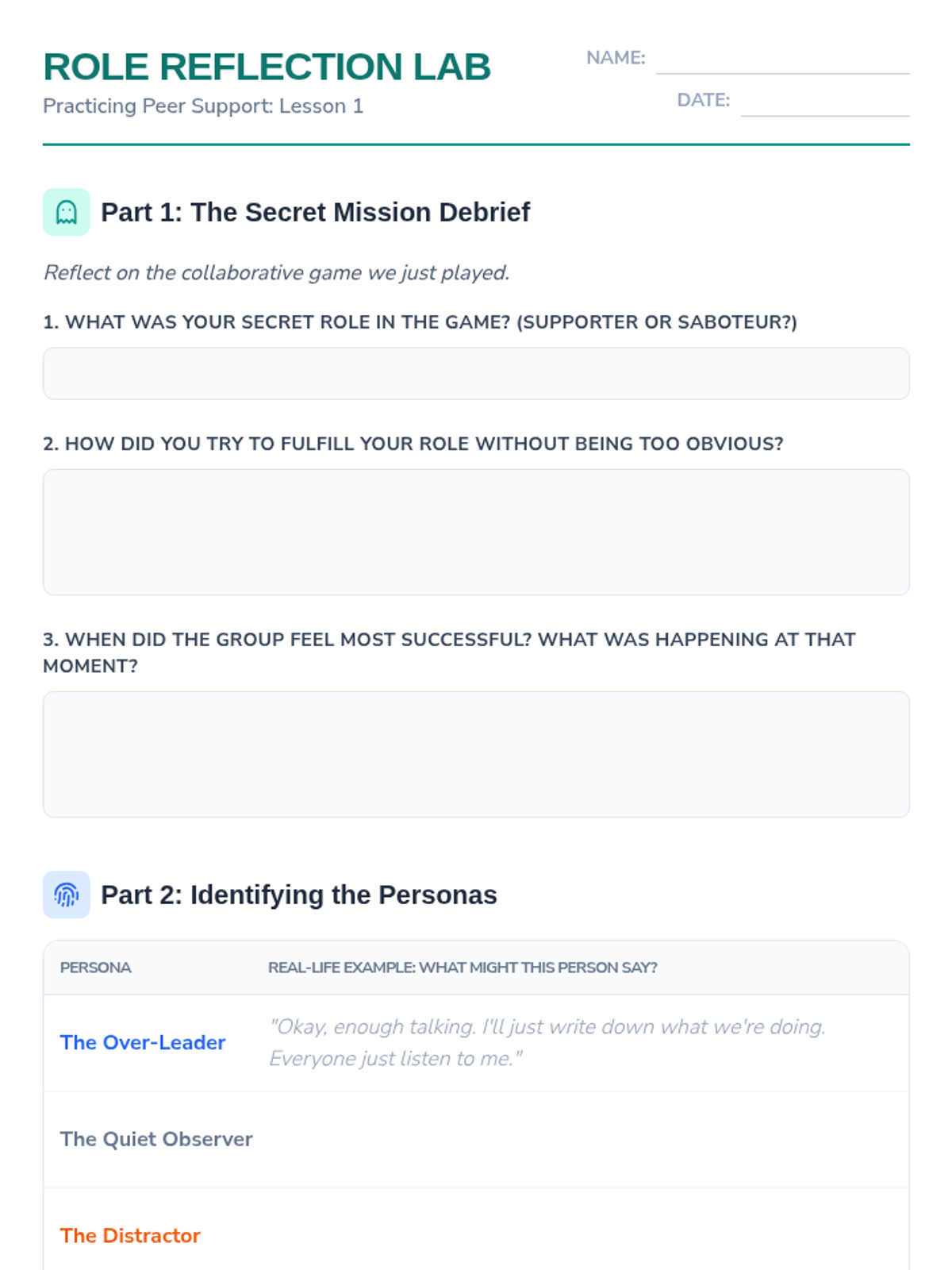Select The Distractor persona label

(x=130, y=1236)
